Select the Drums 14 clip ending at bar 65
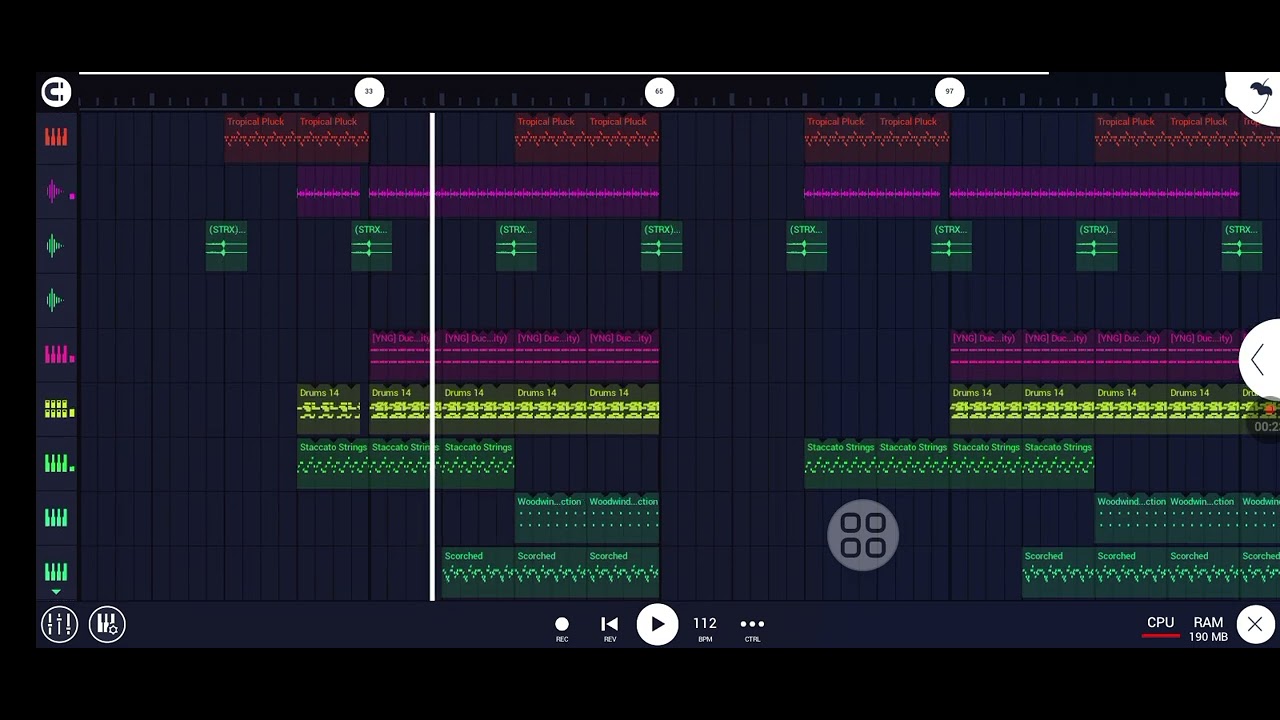Image resolution: width=1280 pixels, height=720 pixels. (x=623, y=409)
